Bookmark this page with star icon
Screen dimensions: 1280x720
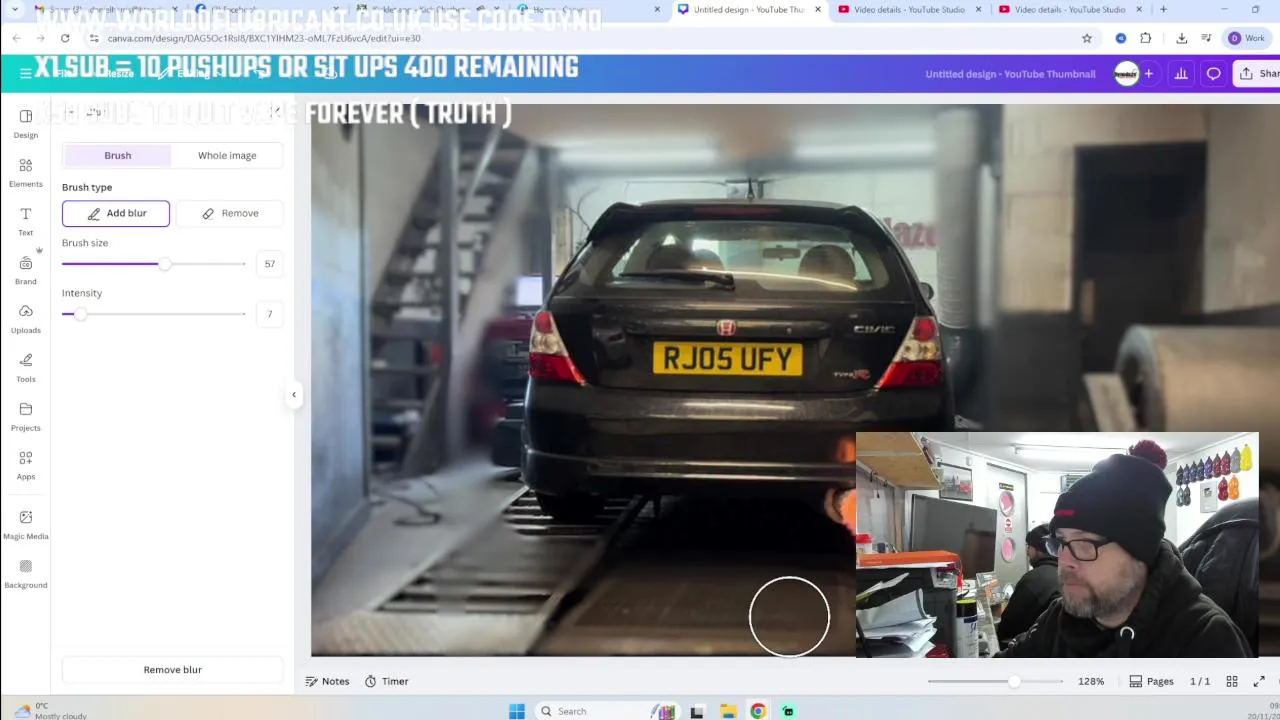1087,38
